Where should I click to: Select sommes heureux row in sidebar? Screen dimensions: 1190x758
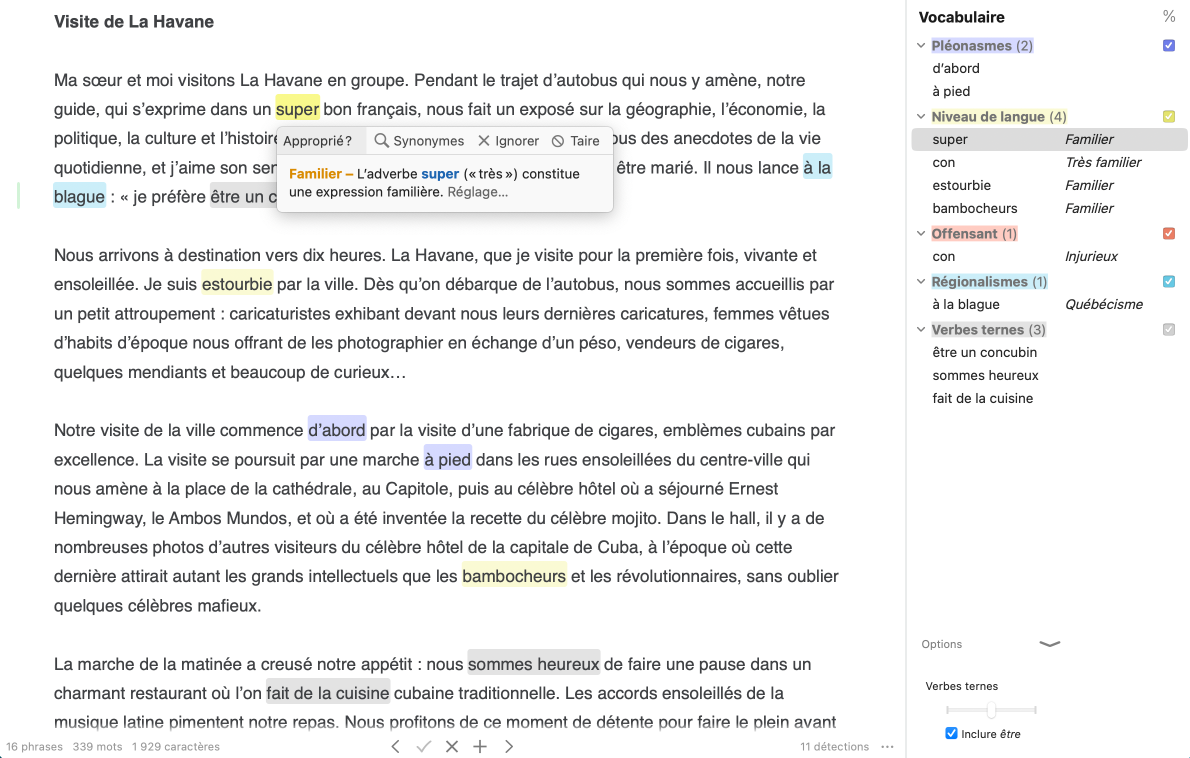pos(1050,376)
